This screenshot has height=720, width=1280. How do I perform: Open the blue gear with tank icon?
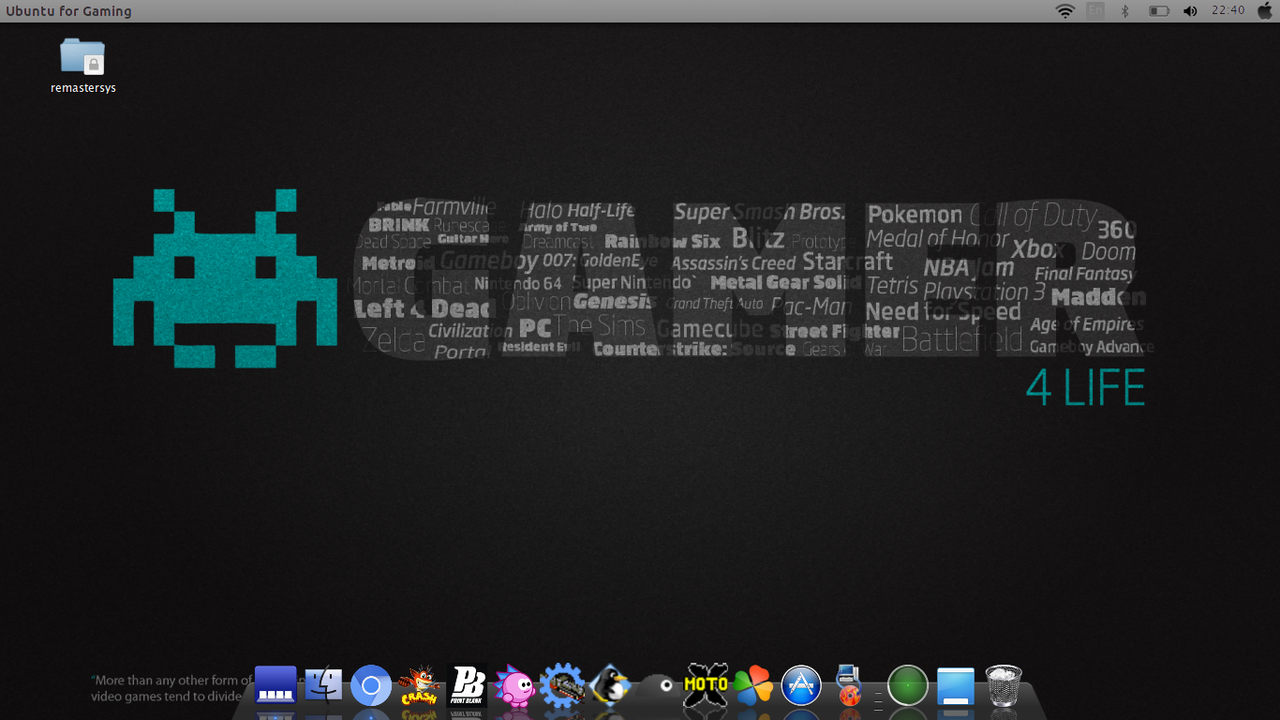pos(562,686)
